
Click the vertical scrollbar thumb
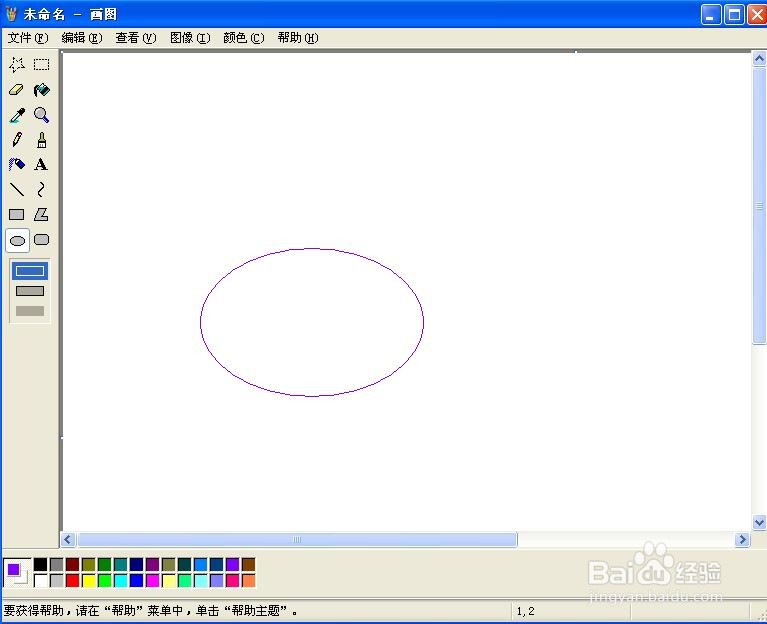(x=759, y=206)
